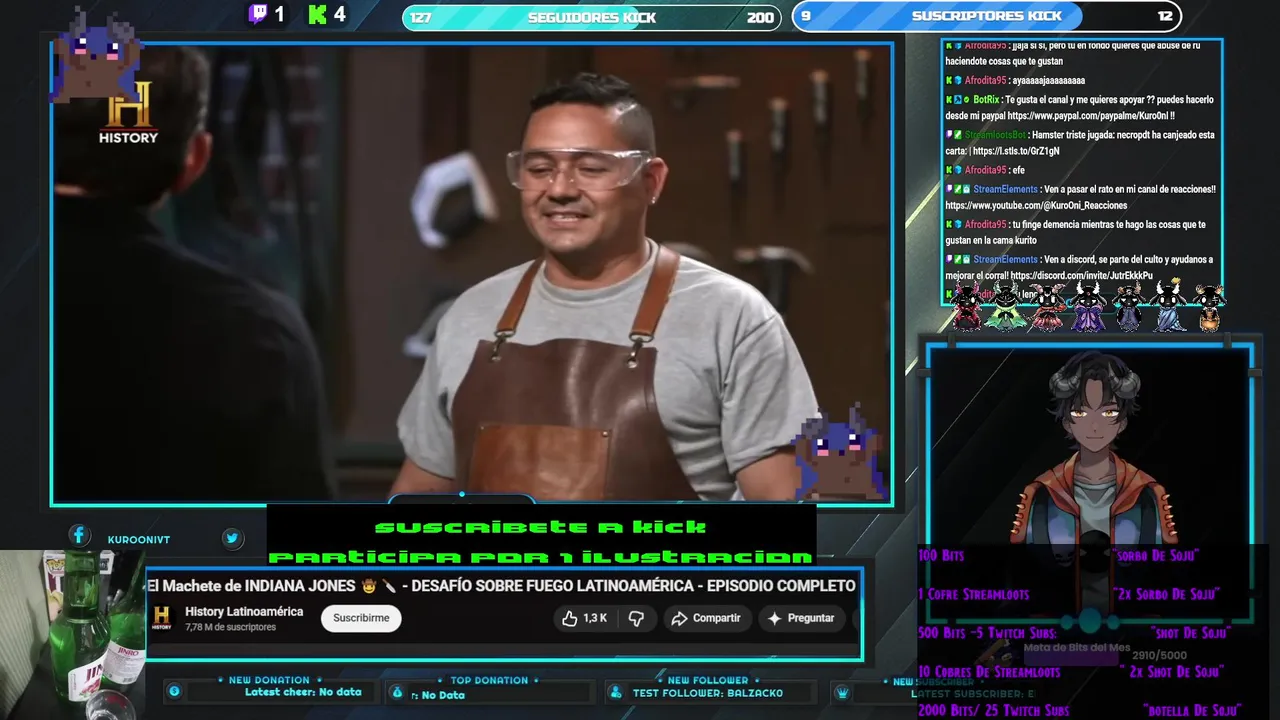Viewport: 1280px width, 720px height.
Task: Click the Suscriptores Kick progress bar
Action: (987, 16)
